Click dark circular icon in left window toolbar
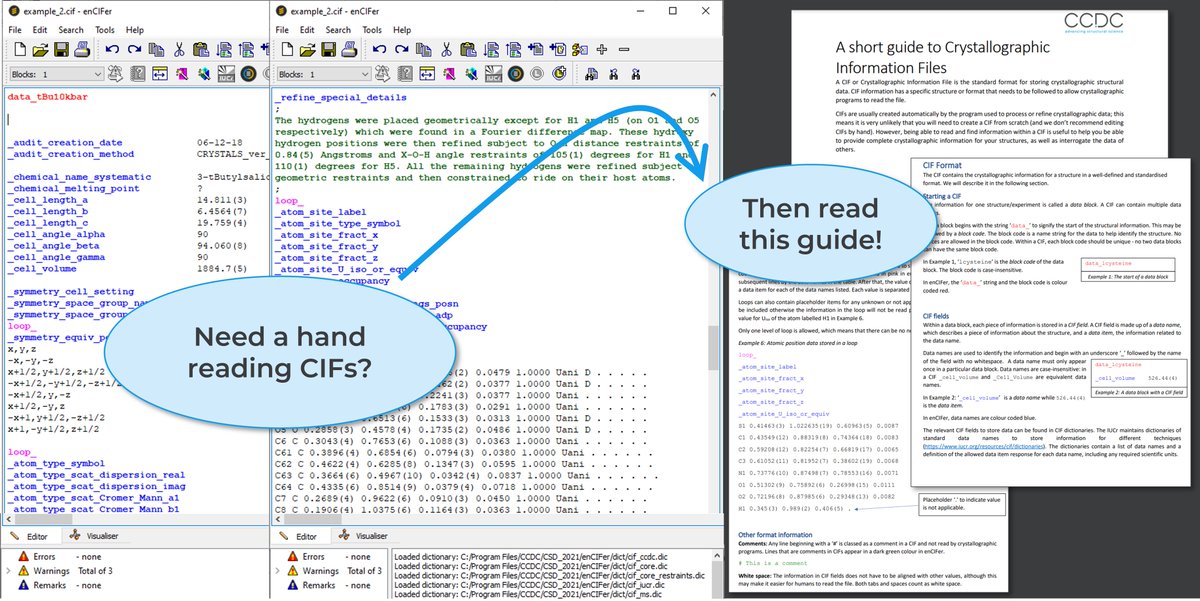 point(249,74)
